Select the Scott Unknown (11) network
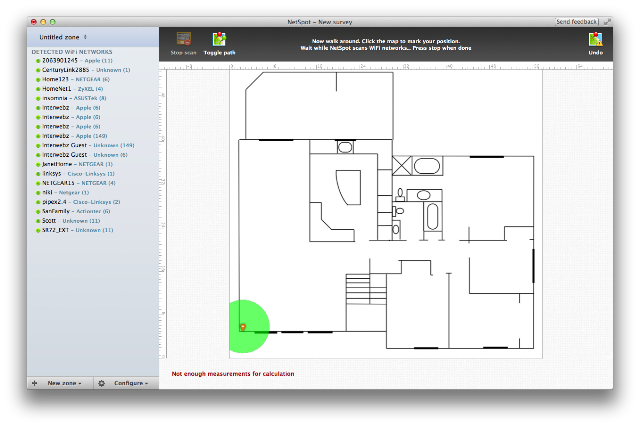Viewport: 640px width, 427px height. [x=93, y=220]
